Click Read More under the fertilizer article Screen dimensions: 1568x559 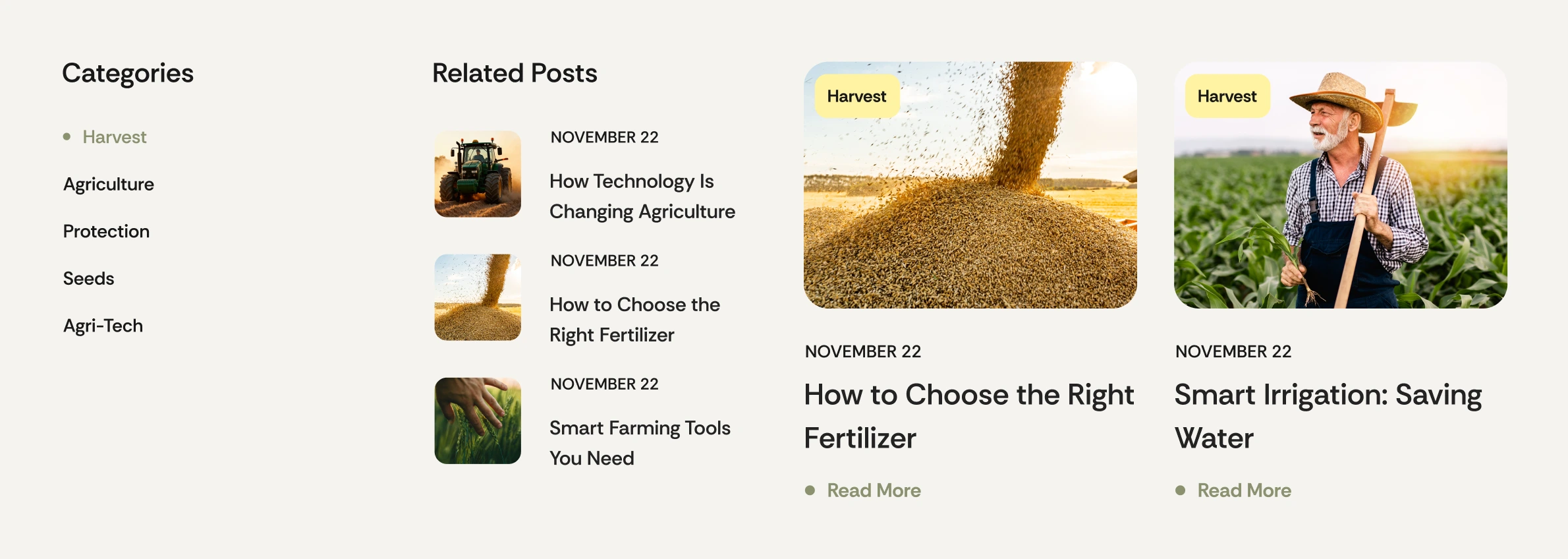(x=874, y=490)
